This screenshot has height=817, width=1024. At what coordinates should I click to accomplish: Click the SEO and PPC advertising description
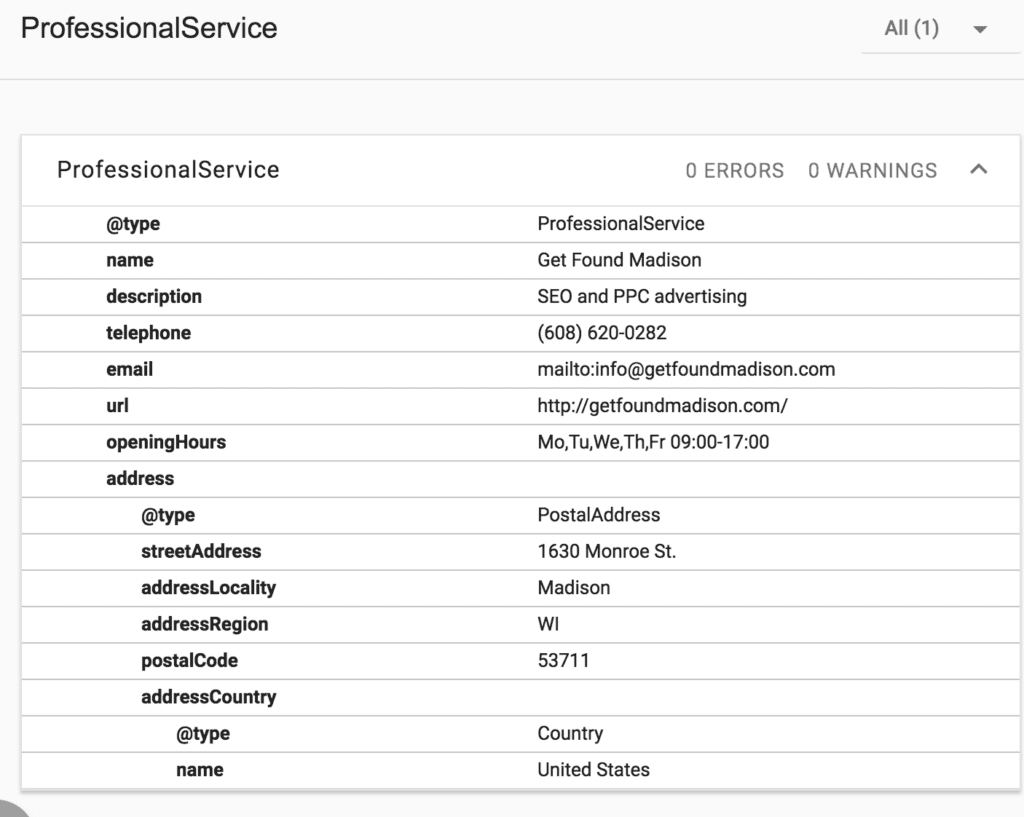(642, 296)
